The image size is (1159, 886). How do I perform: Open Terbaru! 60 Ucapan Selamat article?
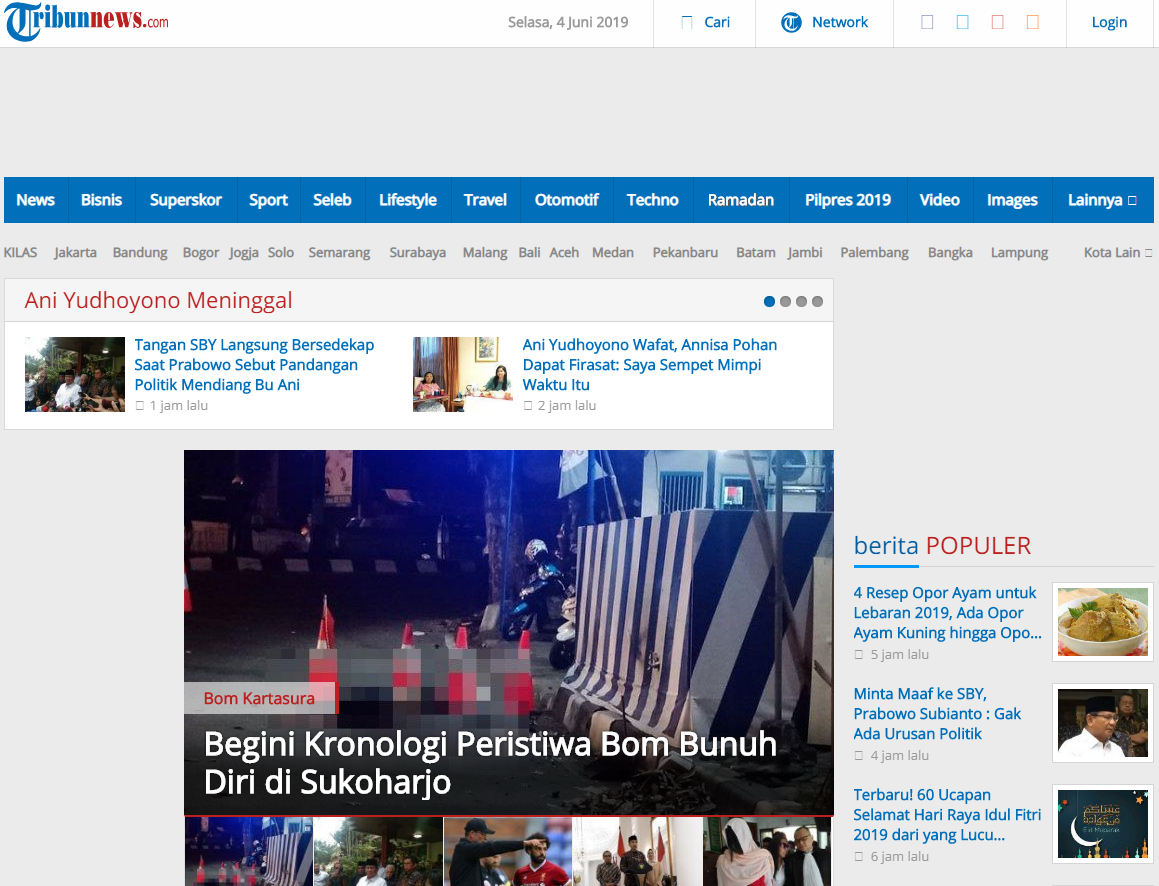(x=947, y=815)
